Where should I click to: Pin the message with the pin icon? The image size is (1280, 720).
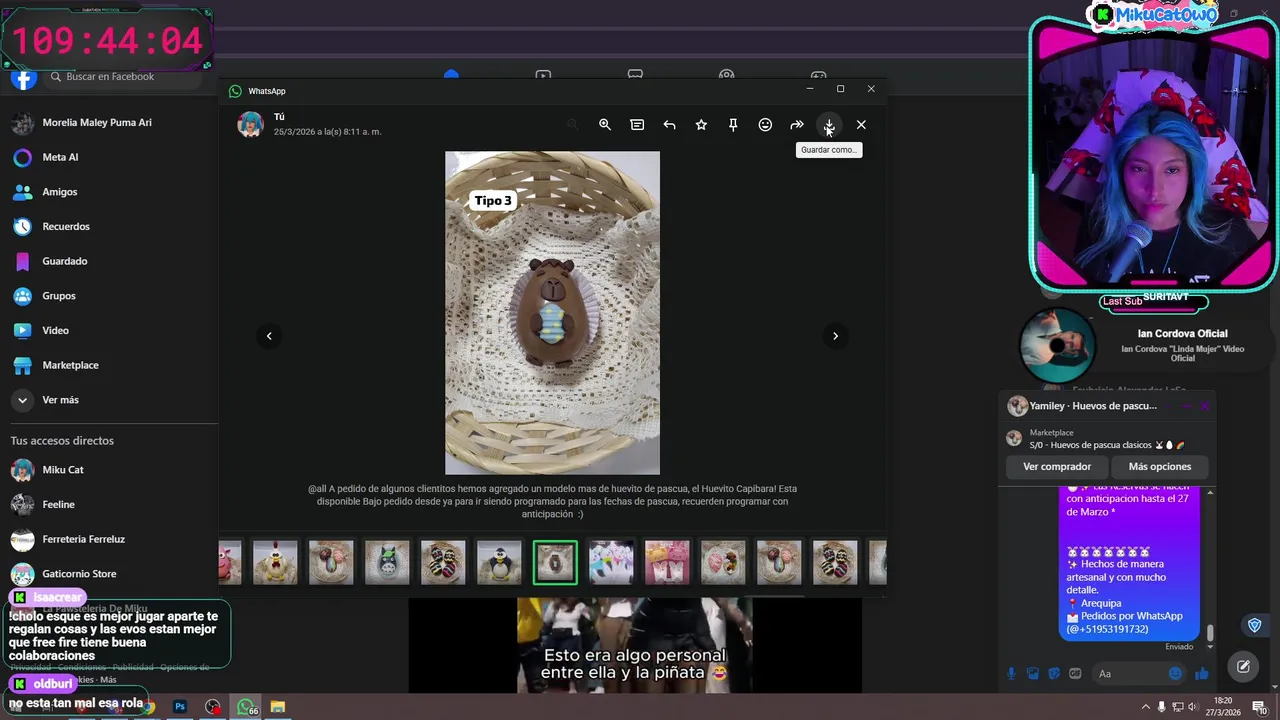click(x=733, y=125)
